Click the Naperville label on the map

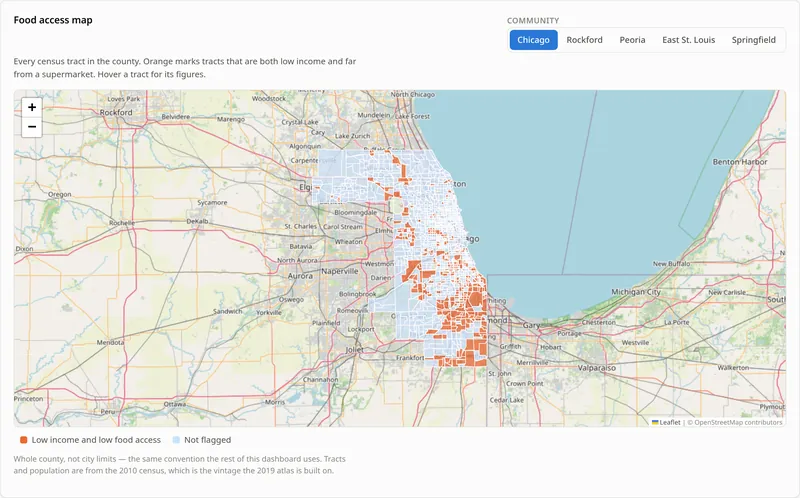coord(340,271)
